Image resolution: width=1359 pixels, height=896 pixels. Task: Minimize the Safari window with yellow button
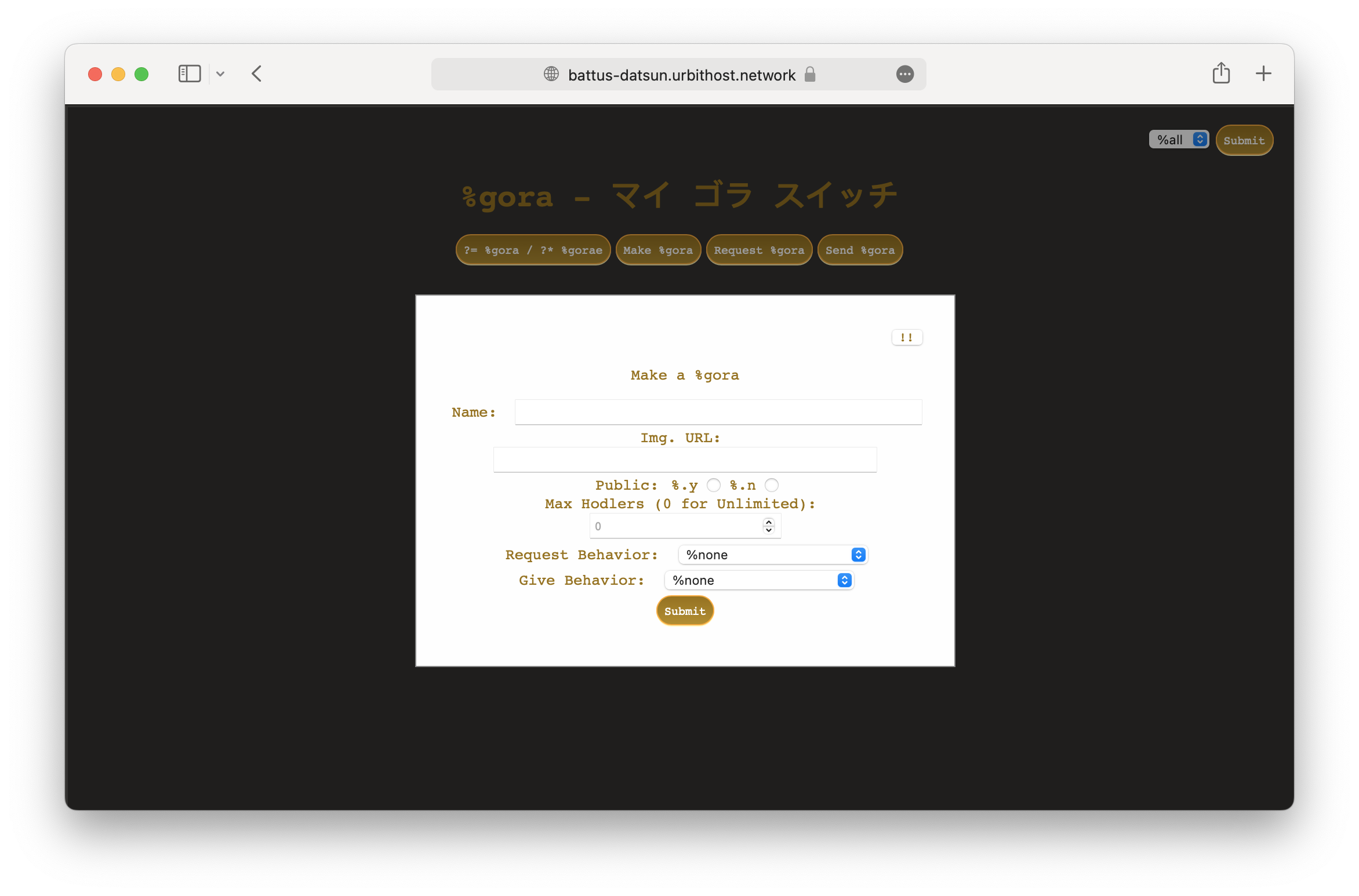pos(118,74)
